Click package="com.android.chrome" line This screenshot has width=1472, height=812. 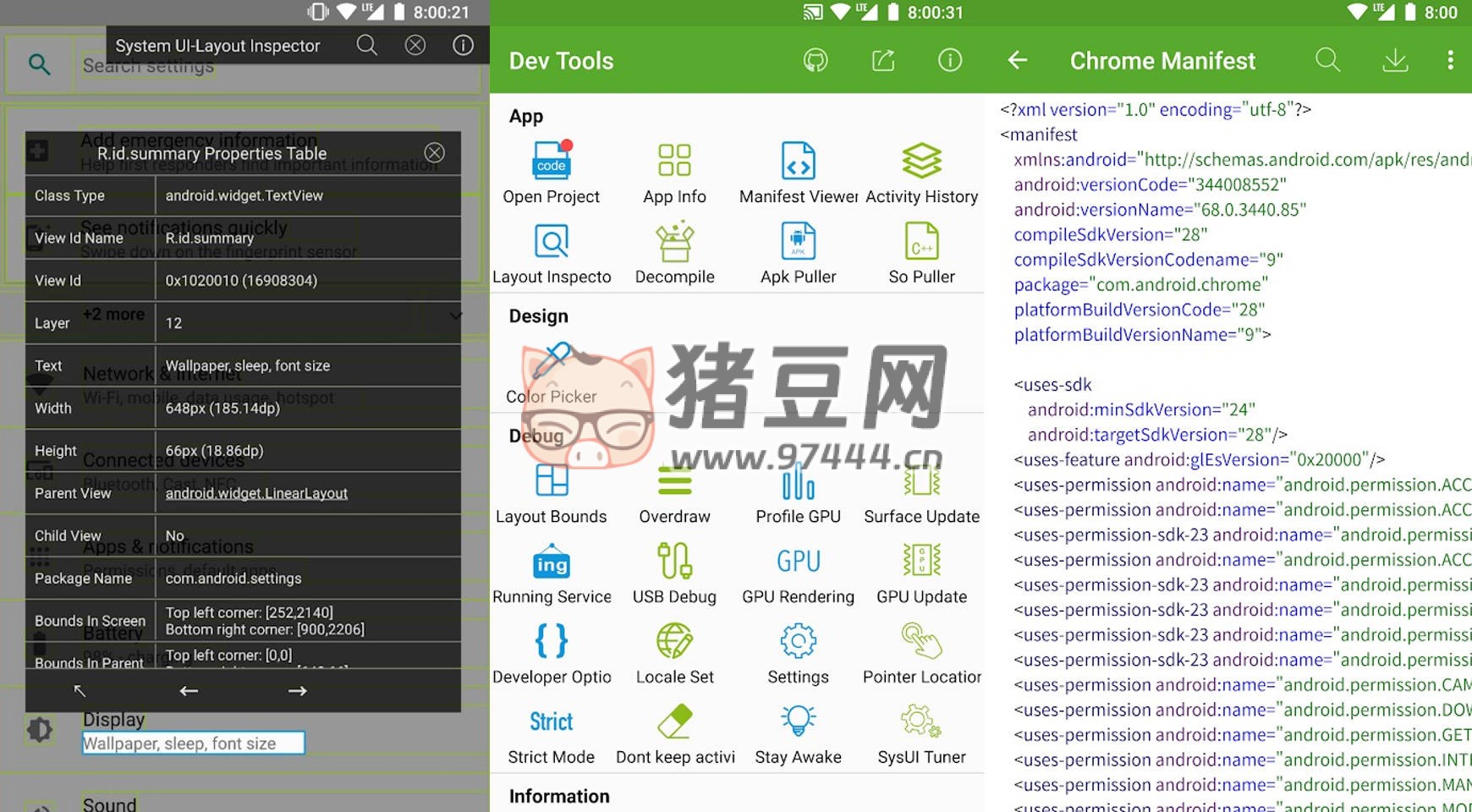pyautogui.click(x=1140, y=284)
